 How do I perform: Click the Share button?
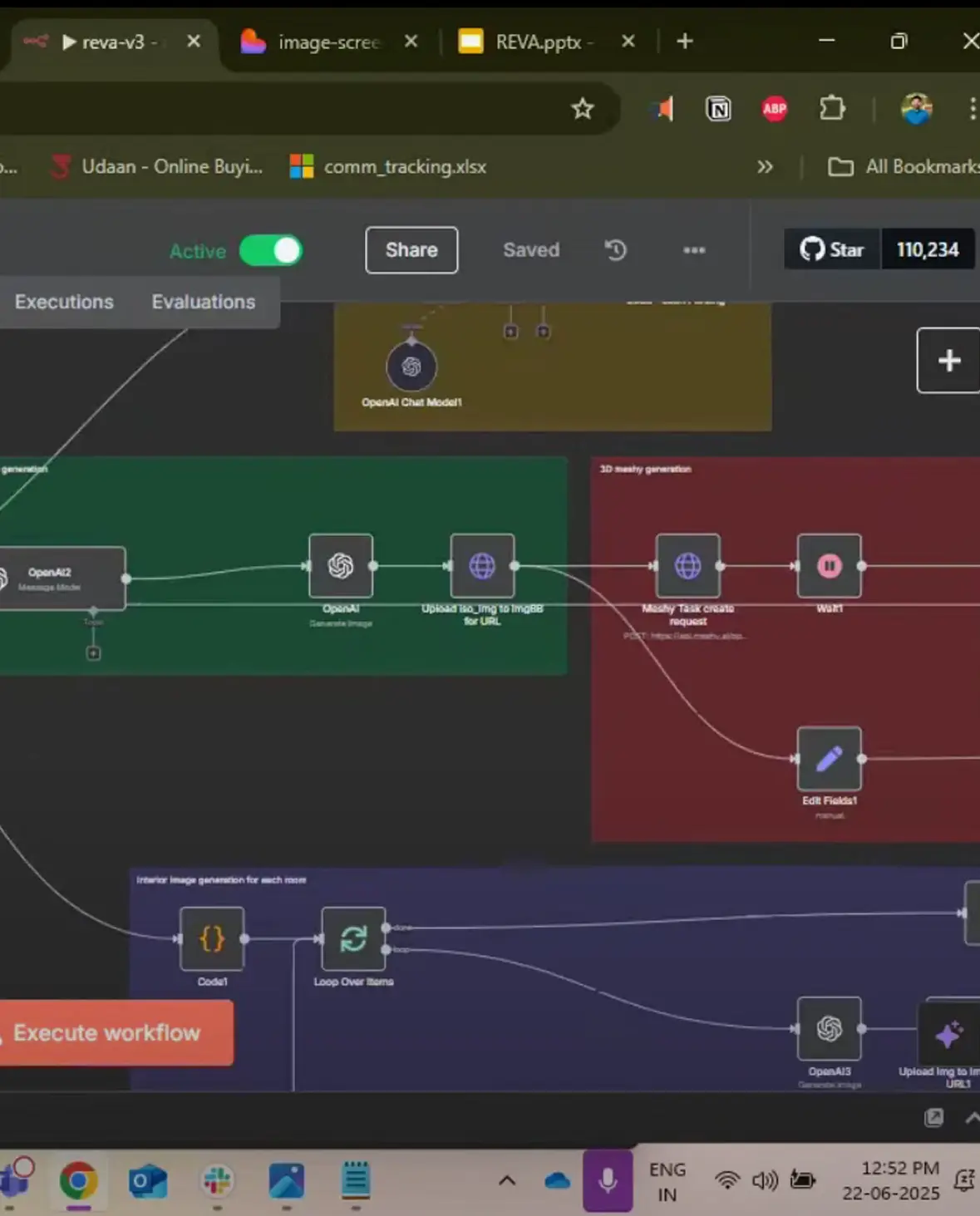pos(411,250)
